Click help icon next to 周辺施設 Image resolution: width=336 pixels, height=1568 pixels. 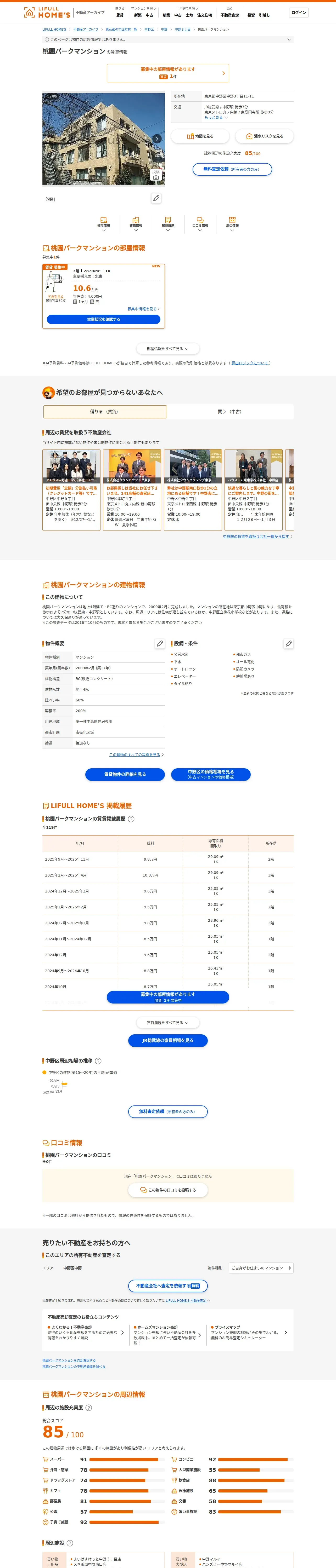pyautogui.click(x=70, y=1543)
